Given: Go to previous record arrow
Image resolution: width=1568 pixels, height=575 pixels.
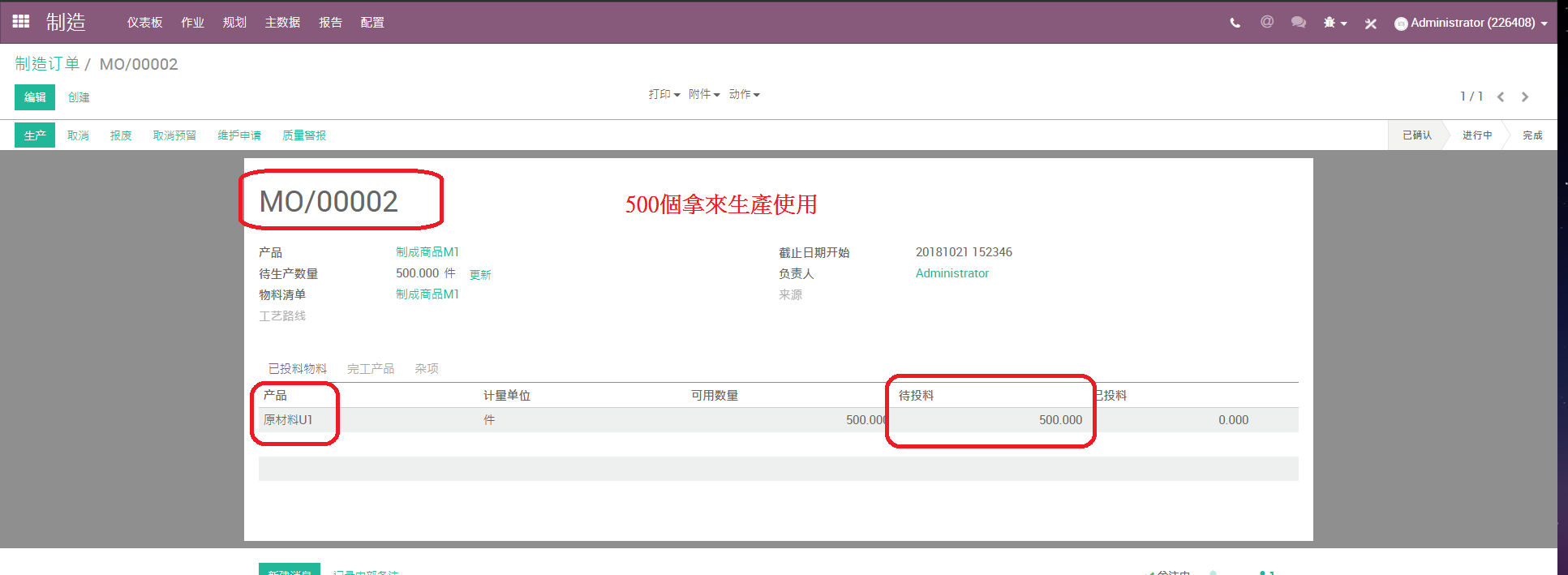Looking at the screenshot, I should tap(1501, 97).
